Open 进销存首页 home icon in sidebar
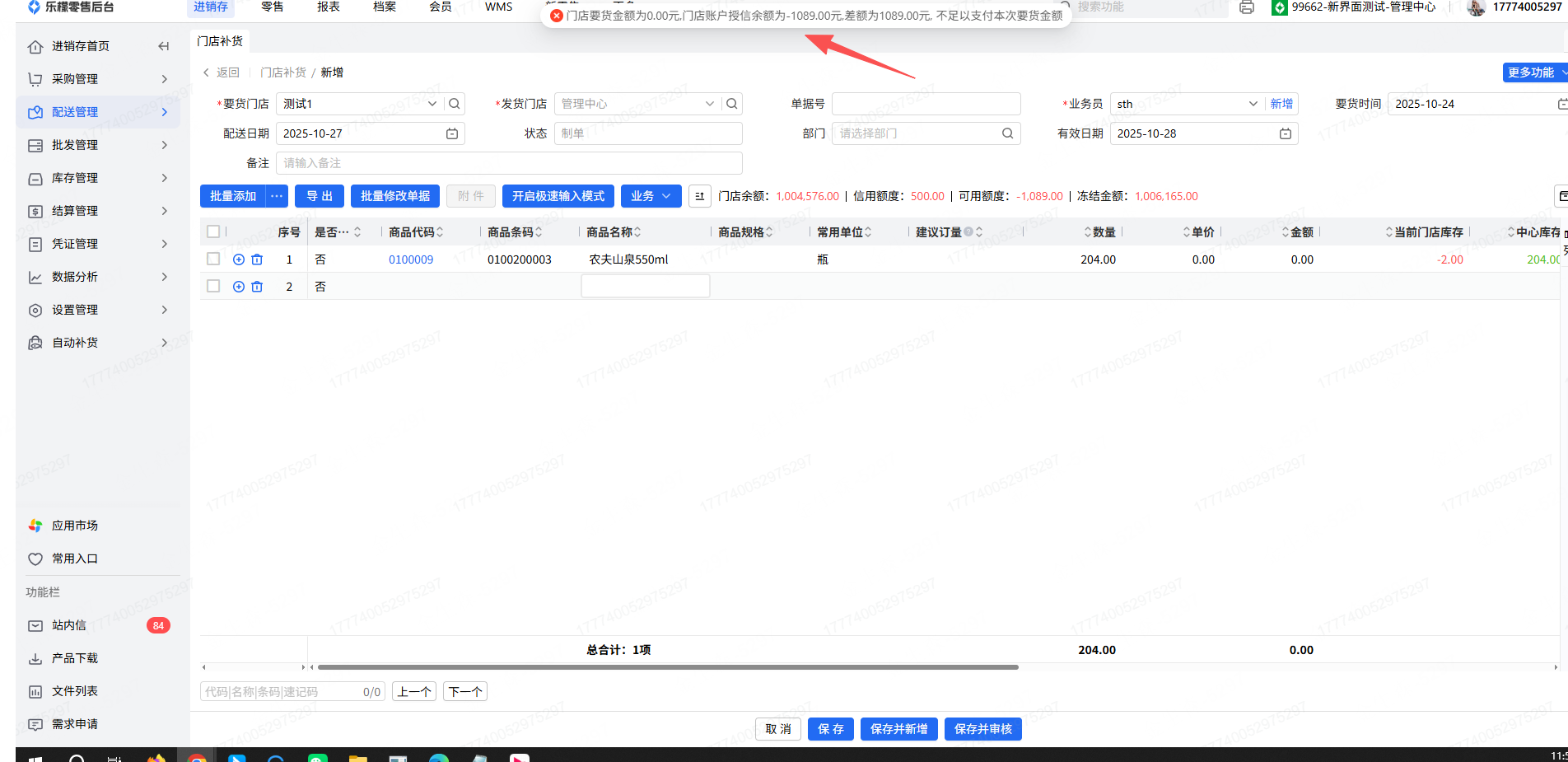Image resolution: width=1568 pixels, height=762 pixels. point(35,46)
